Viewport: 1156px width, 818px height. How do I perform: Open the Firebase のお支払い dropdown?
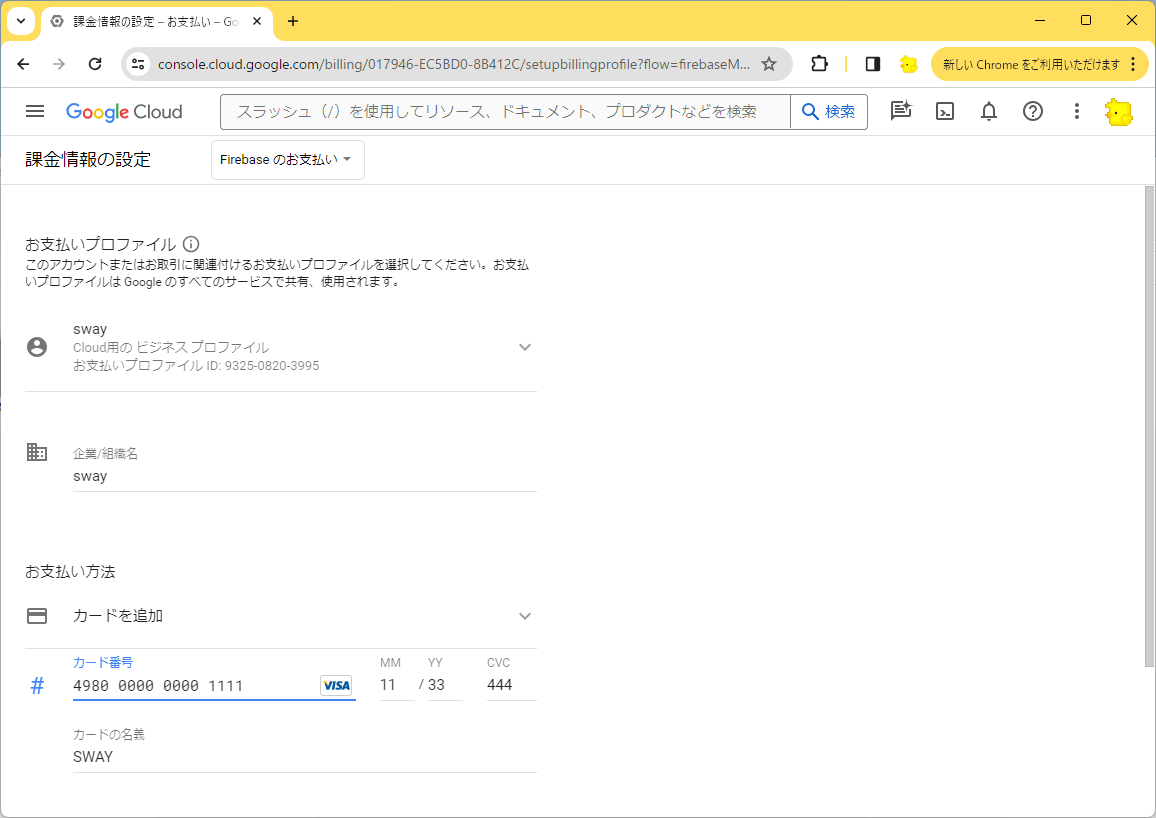click(x=288, y=160)
